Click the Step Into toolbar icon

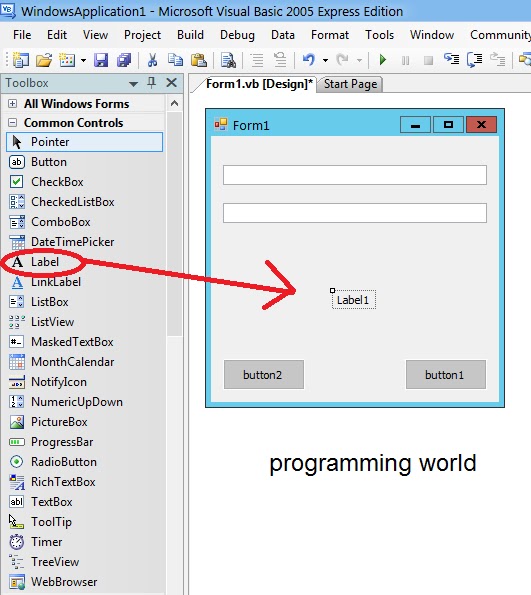coord(452,60)
